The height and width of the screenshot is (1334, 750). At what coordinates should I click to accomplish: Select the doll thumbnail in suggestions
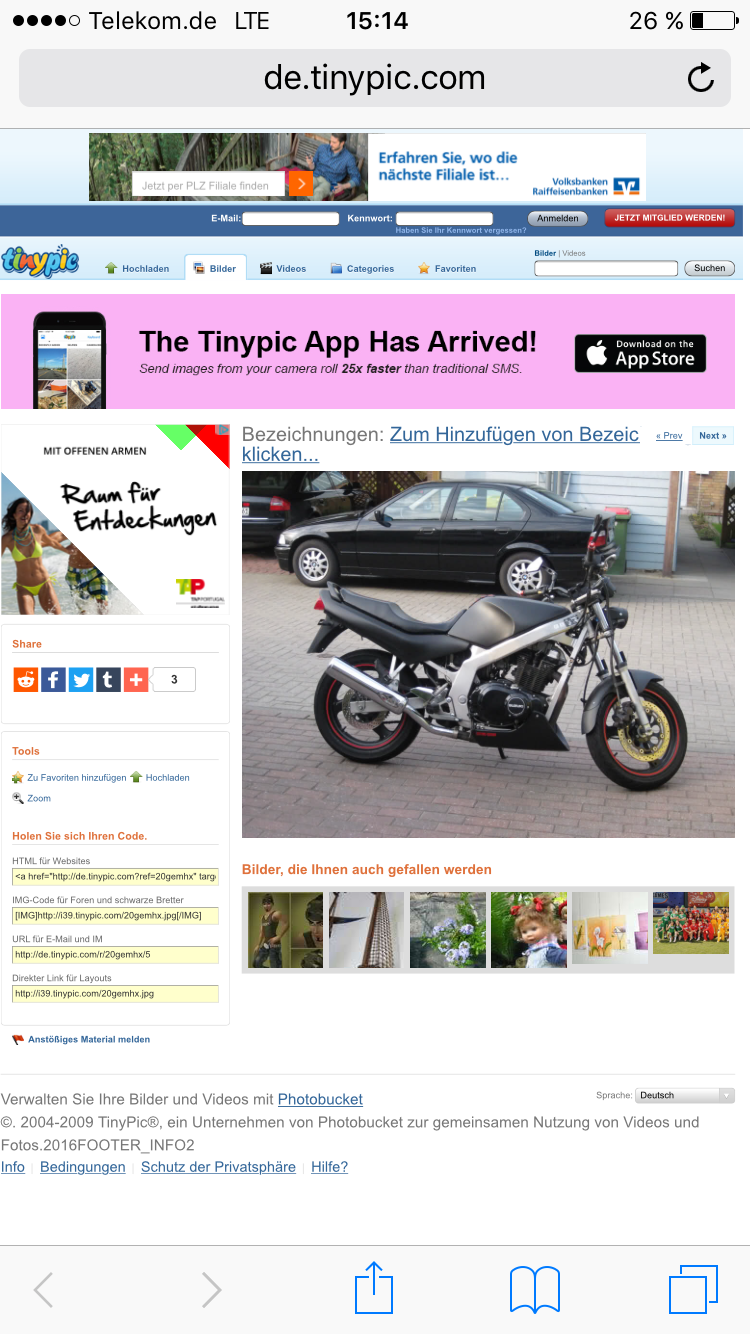click(529, 930)
